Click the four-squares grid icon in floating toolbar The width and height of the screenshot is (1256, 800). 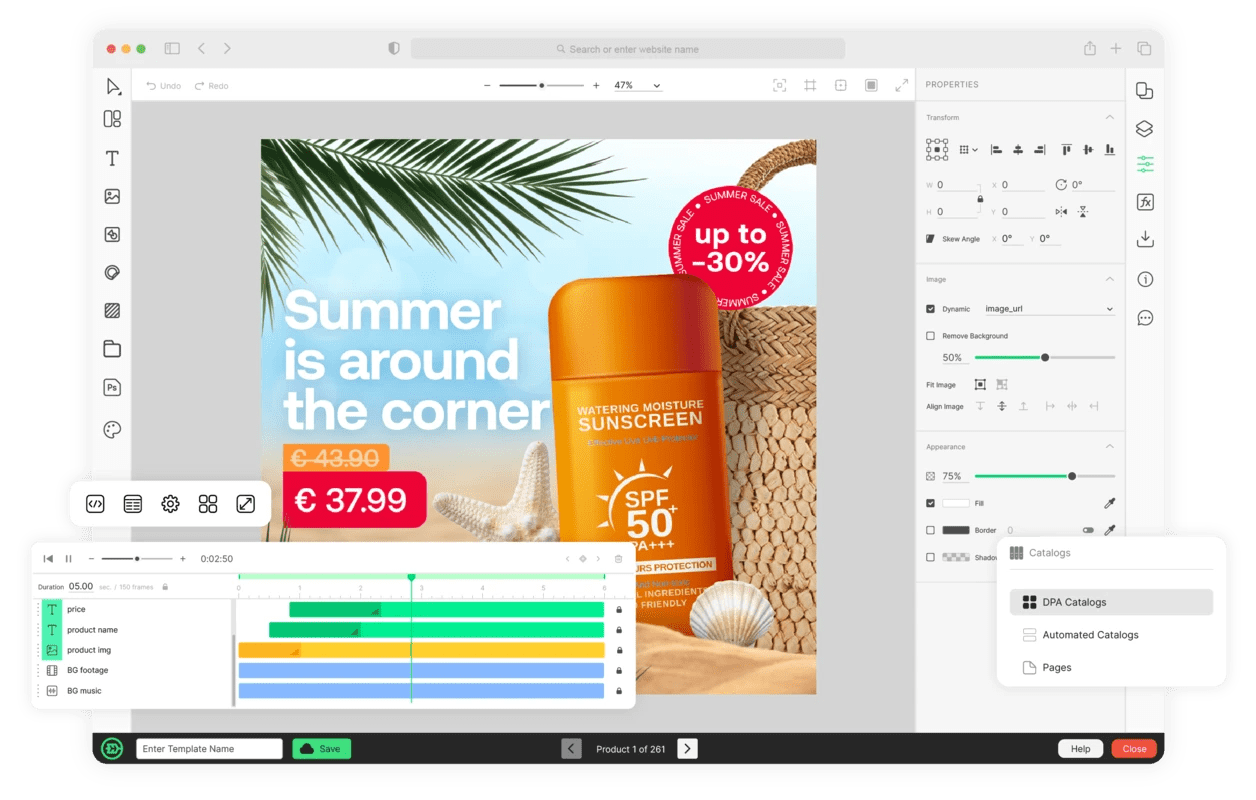[x=208, y=504]
